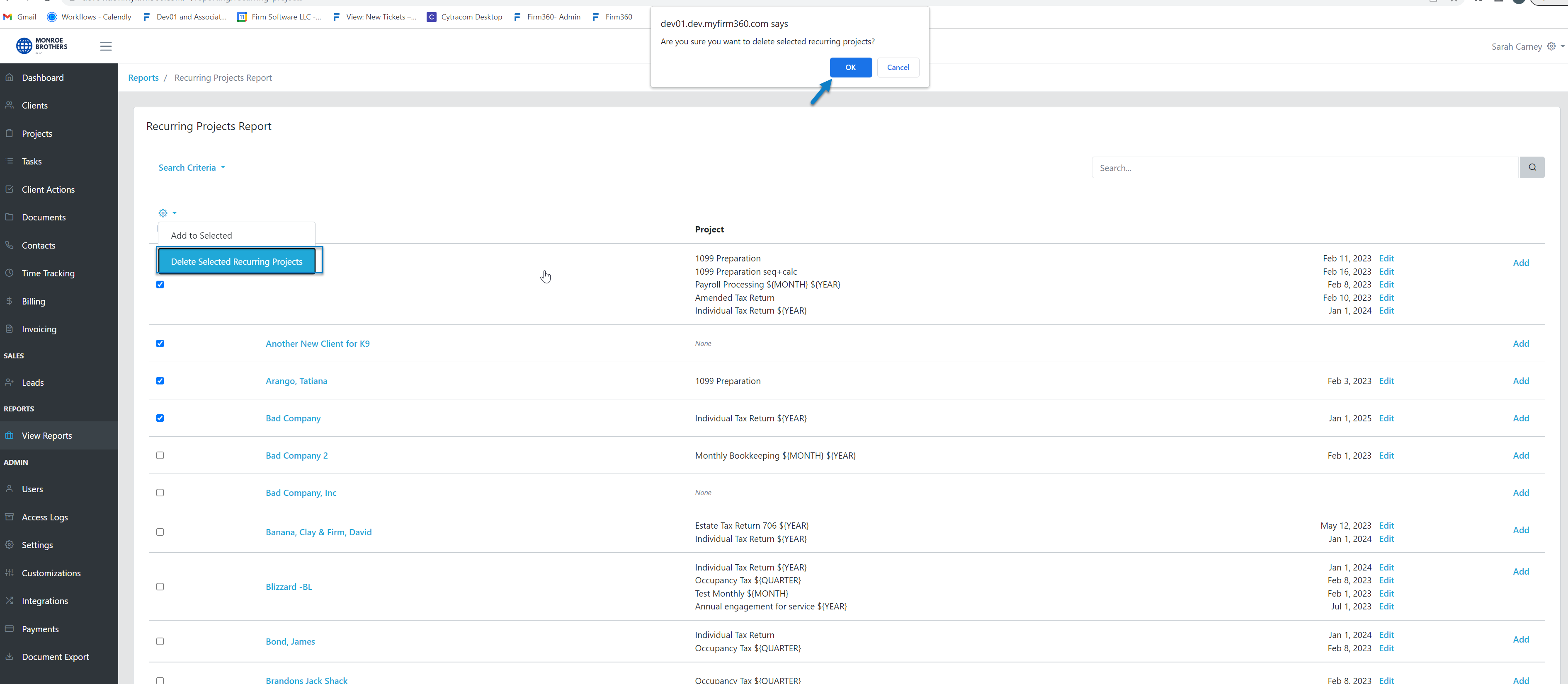Image resolution: width=1568 pixels, height=684 pixels.
Task: Open the Payments section
Action: coord(40,628)
